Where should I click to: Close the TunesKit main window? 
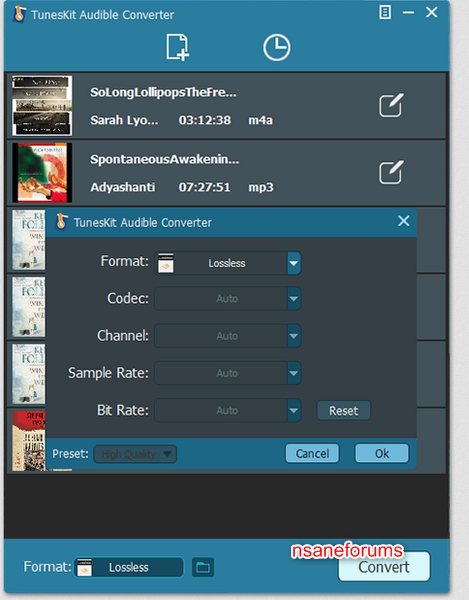click(x=432, y=12)
